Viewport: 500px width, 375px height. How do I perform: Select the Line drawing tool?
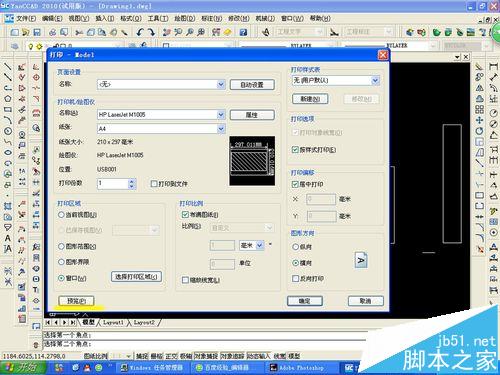point(7,67)
